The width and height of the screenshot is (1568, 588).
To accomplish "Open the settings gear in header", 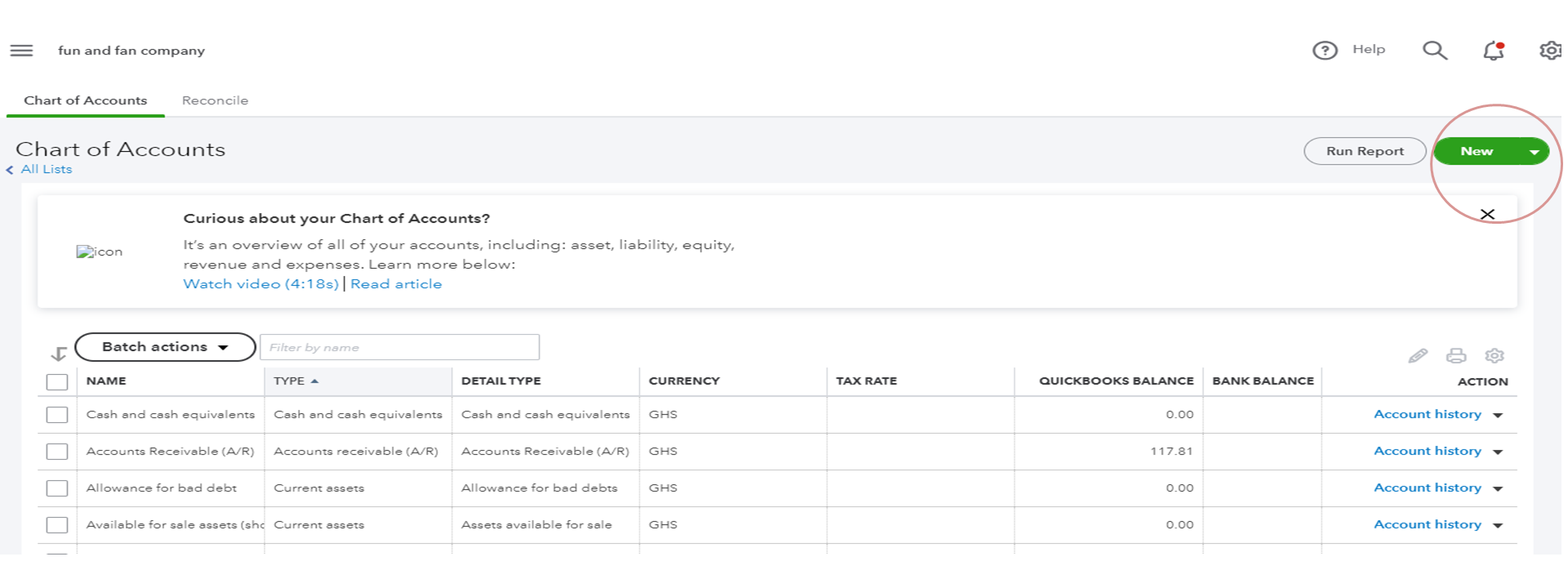I will (1550, 51).
